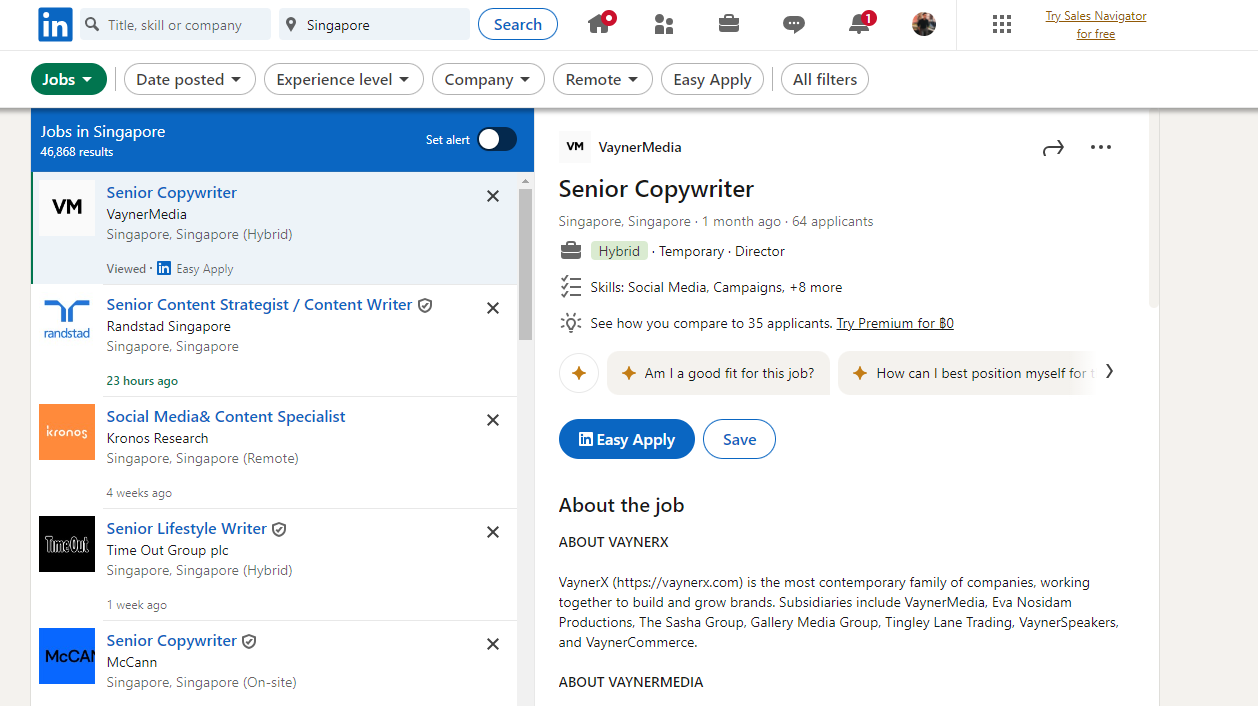The height and width of the screenshot is (706, 1258).
Task: Click the Kronos orange company logo
Action: (x=67, y=432)
